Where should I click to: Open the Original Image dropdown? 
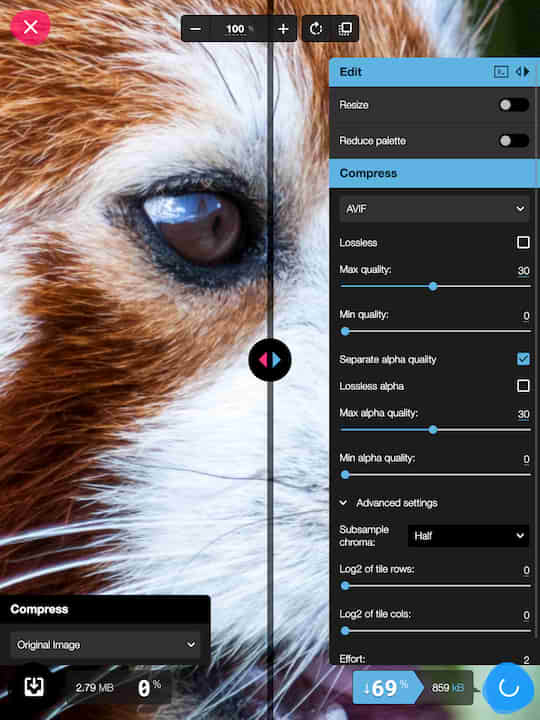pos(105,645)
